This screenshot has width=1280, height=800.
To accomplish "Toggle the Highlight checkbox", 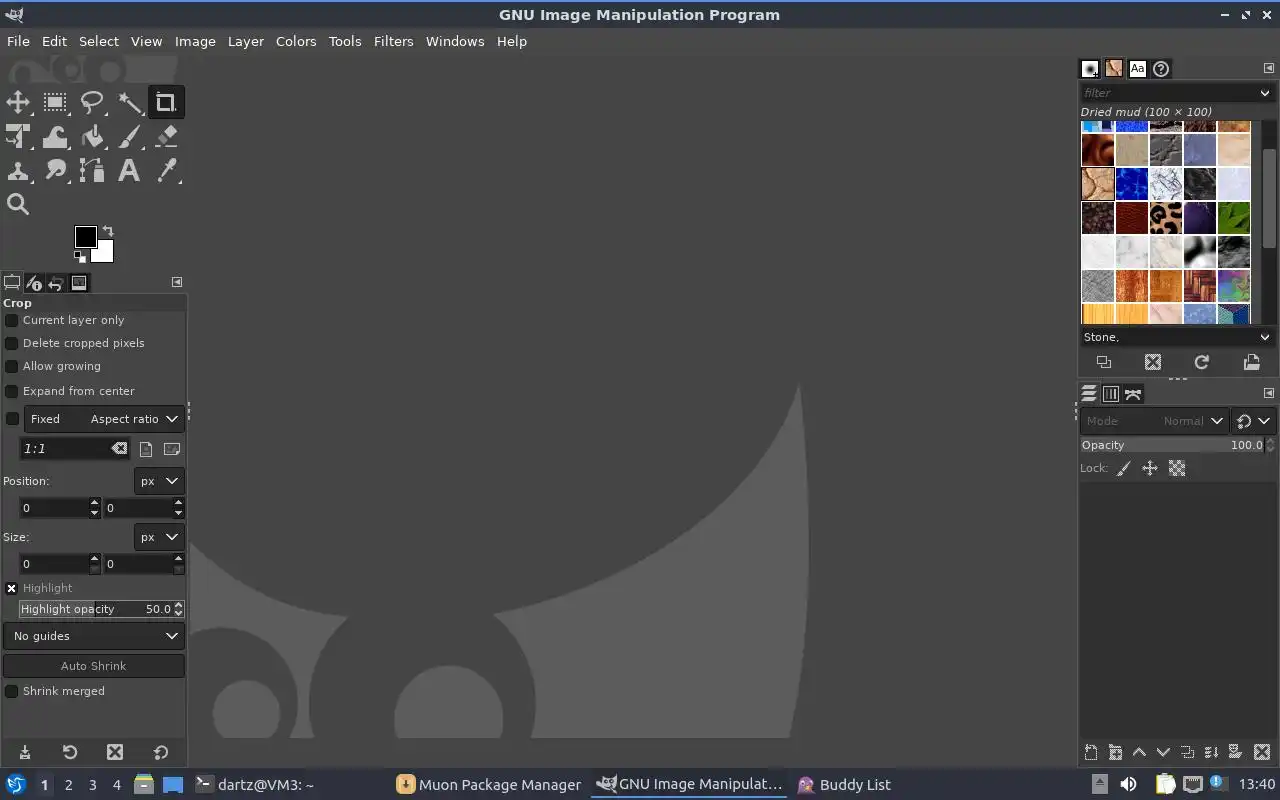I will point(12,588).
